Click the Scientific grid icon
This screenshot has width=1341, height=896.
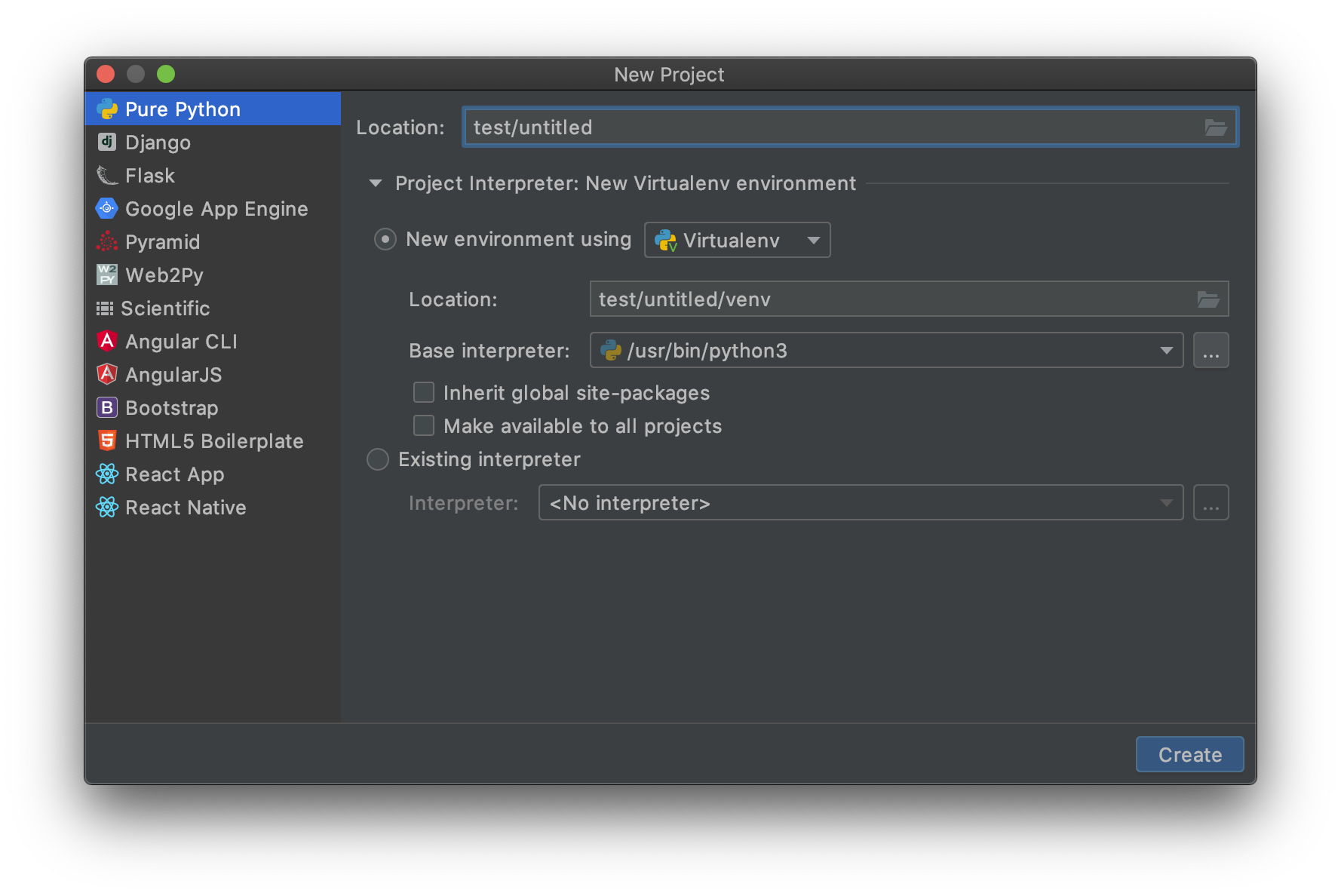(x=105, y=308)
